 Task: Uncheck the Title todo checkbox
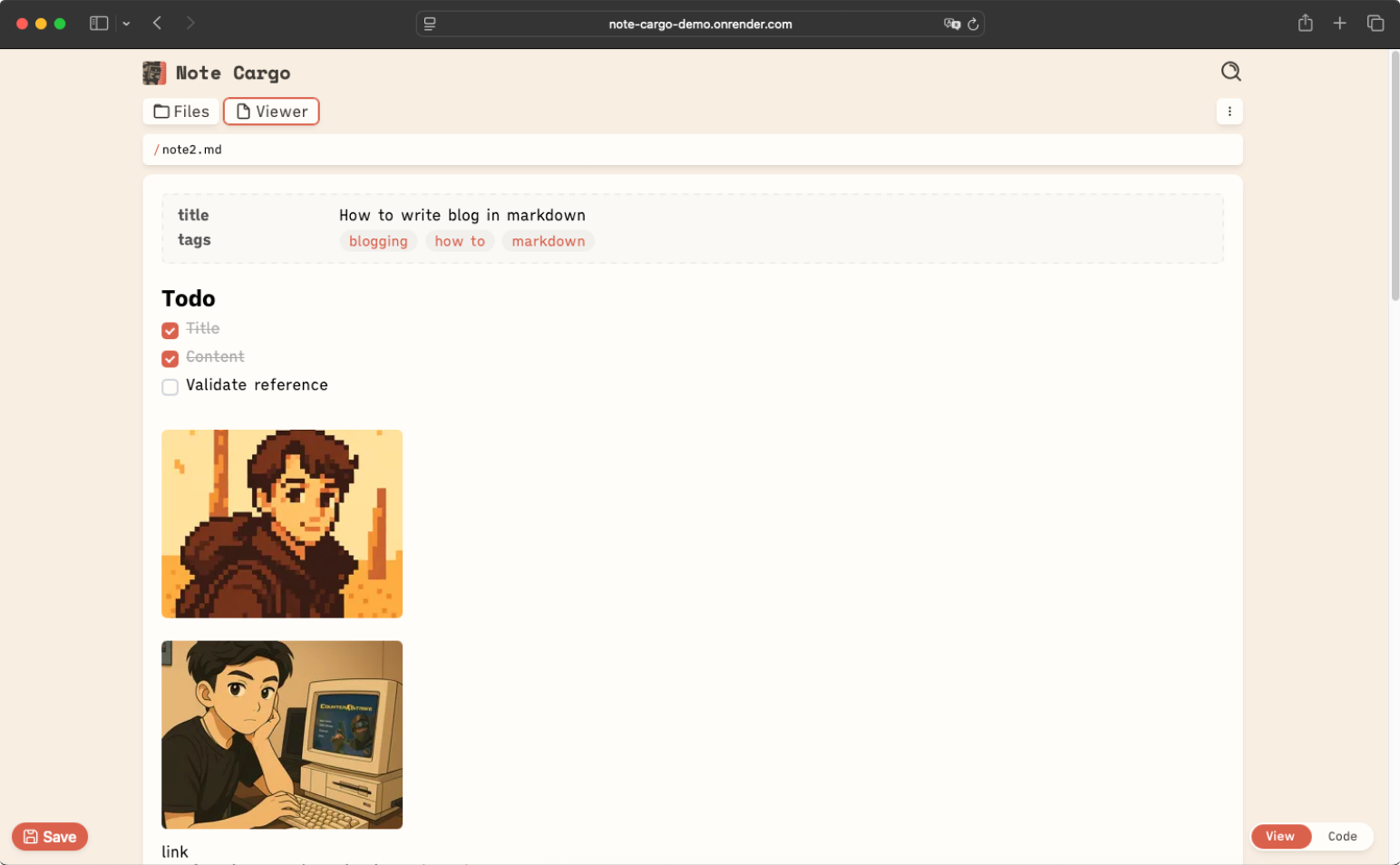pyautogui.click(x=170, y=330)
